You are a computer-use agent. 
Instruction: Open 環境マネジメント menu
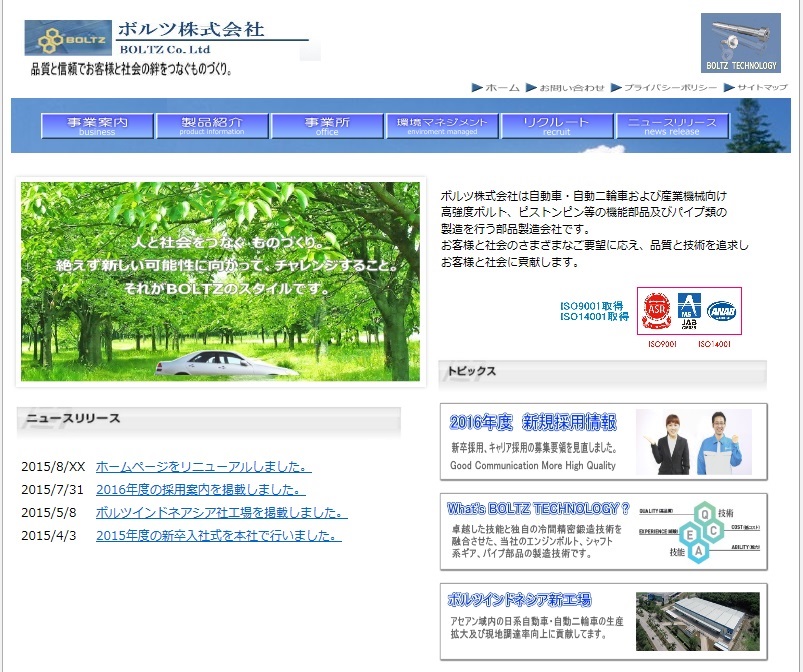[442, 126]
